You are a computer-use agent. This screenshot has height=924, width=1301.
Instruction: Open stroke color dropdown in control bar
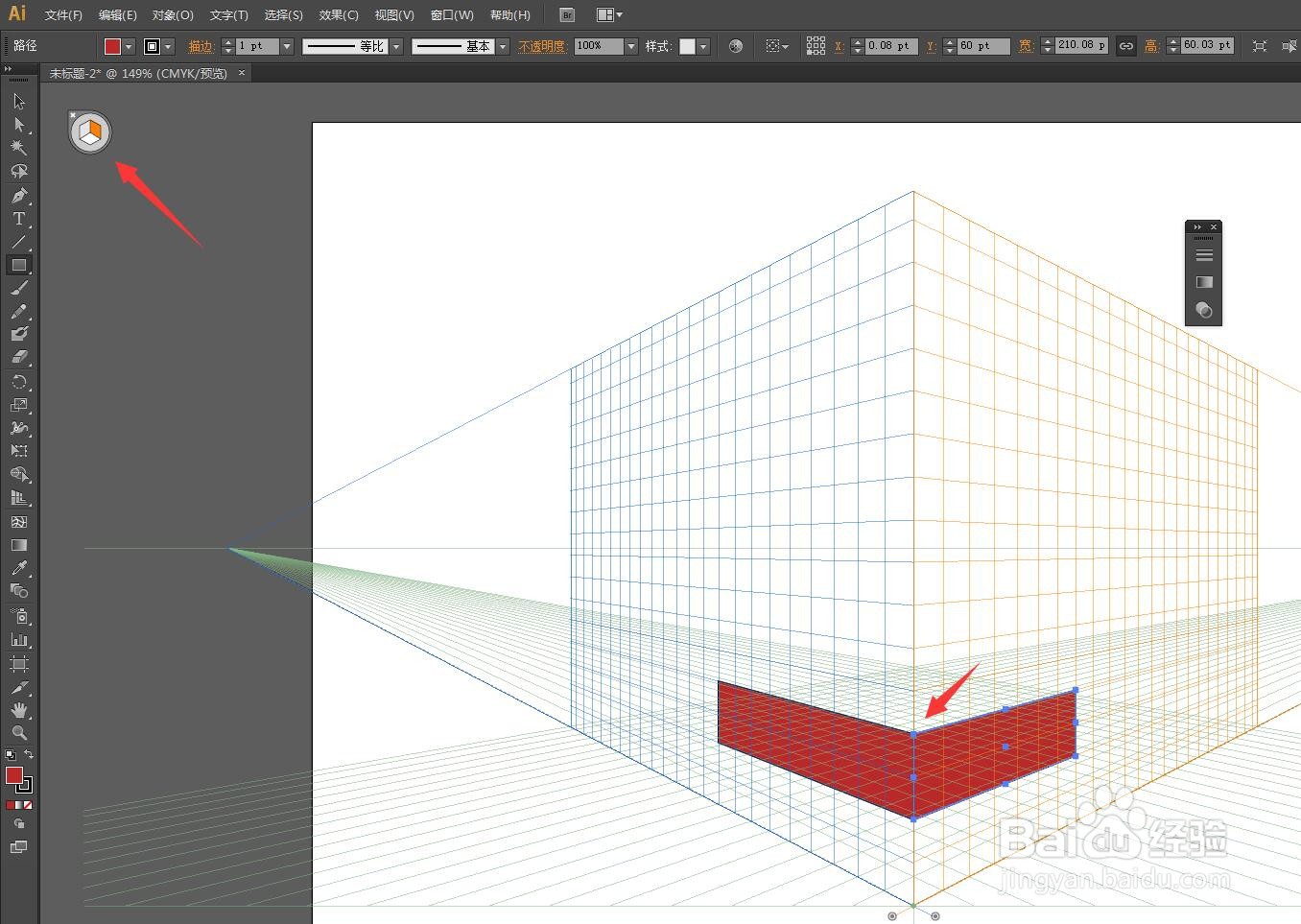click(x=169, y=46)
